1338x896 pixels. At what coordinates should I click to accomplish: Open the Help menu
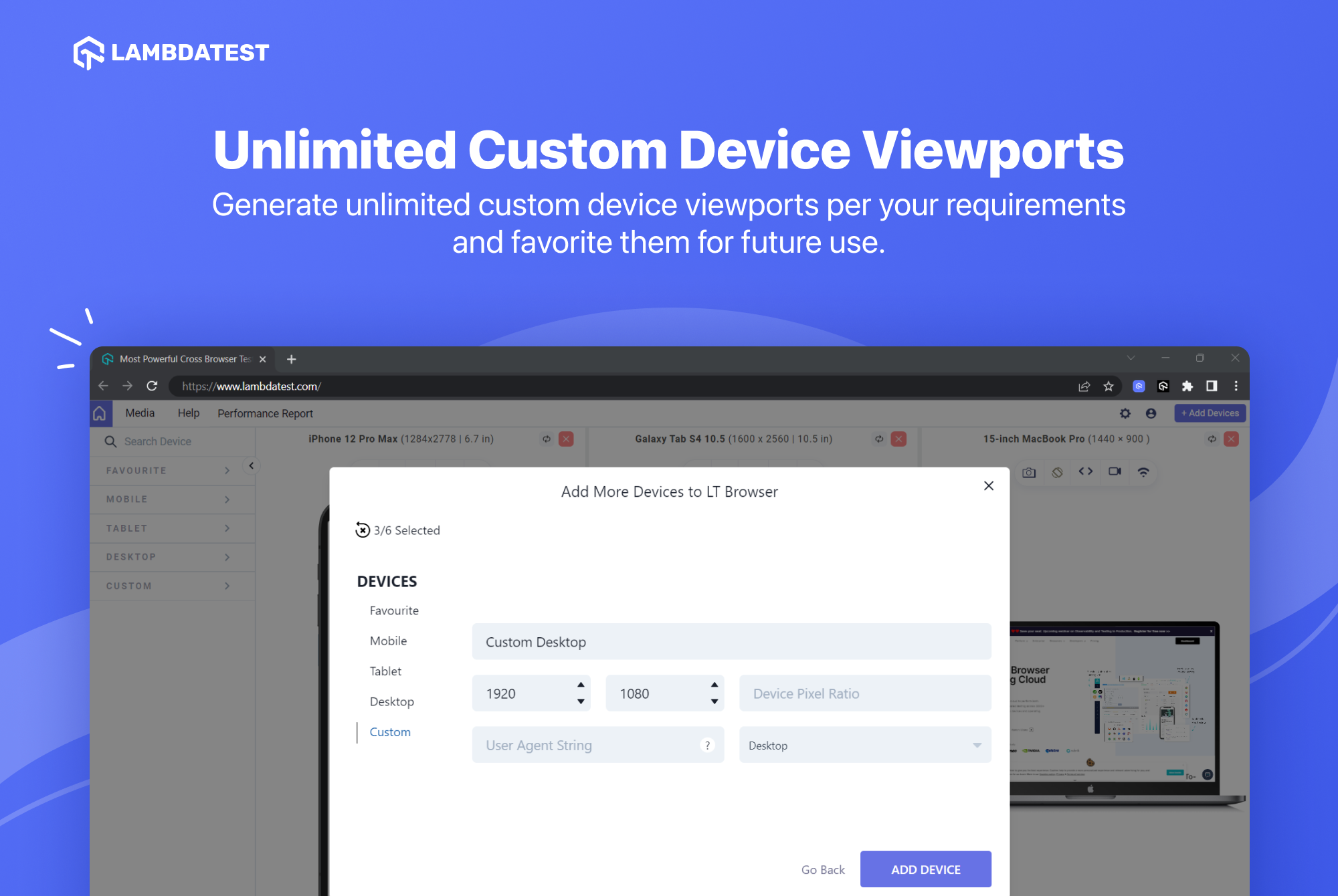click(189, 413)
